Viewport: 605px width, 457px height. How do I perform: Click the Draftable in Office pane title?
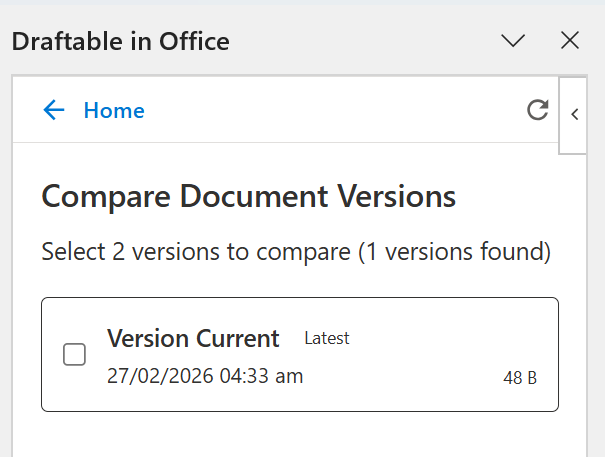(x=121, y=41)
